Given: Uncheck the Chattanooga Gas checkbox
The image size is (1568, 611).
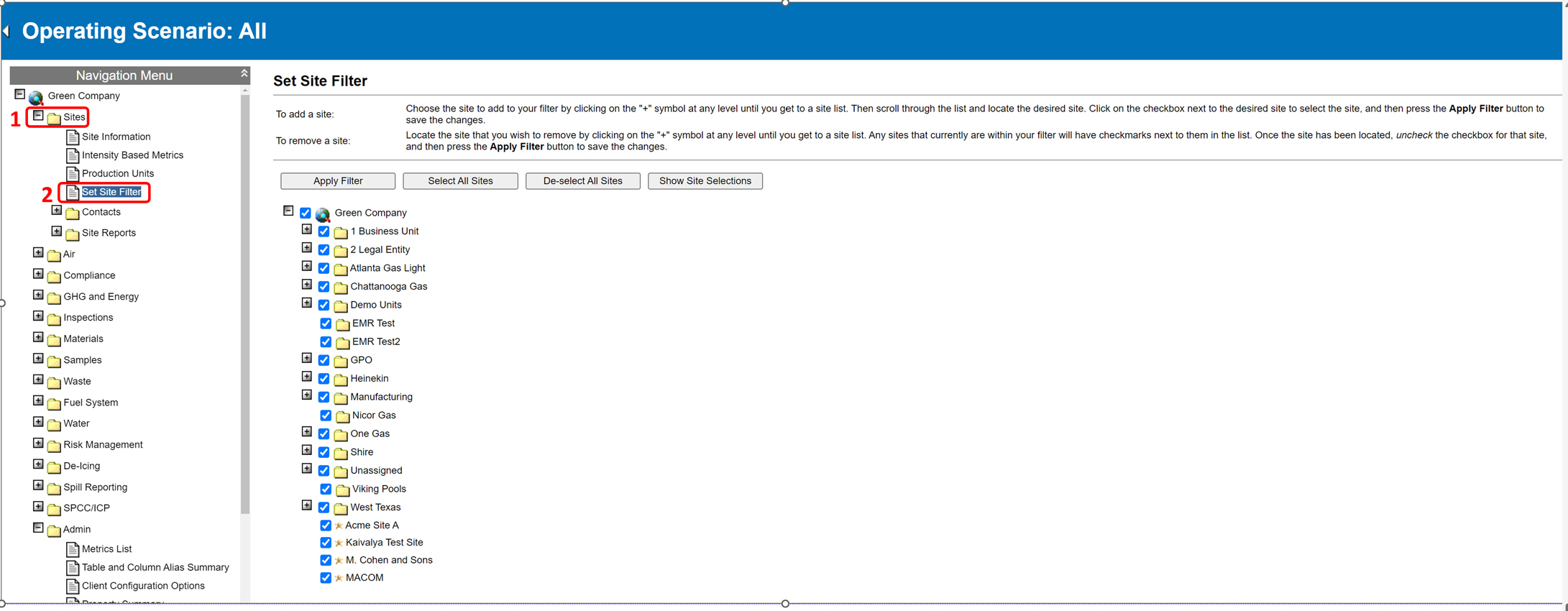Looking at the screenshot, I should [x=324, y=287].
